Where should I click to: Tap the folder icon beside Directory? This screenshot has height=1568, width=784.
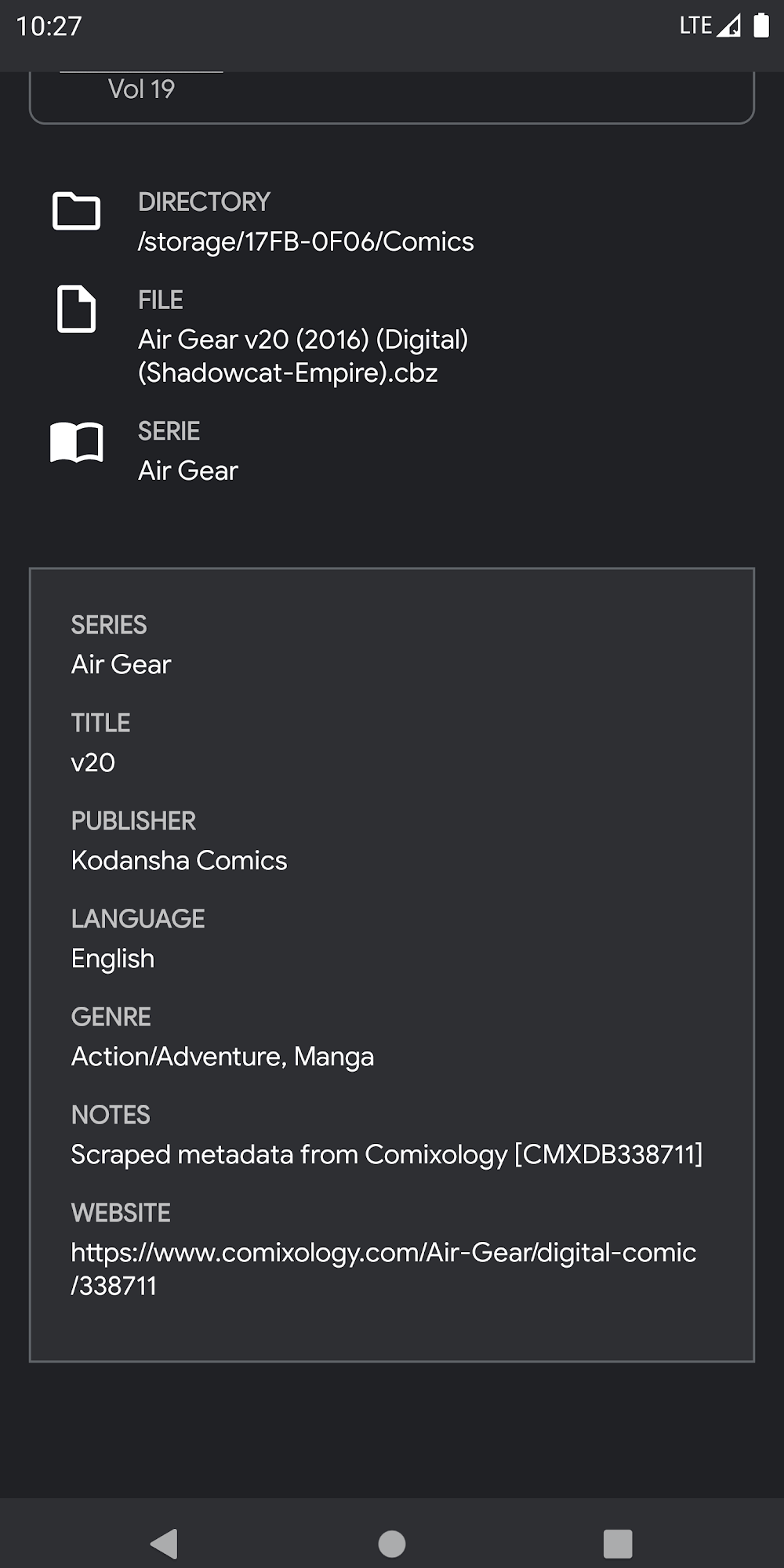pos(76,211)
